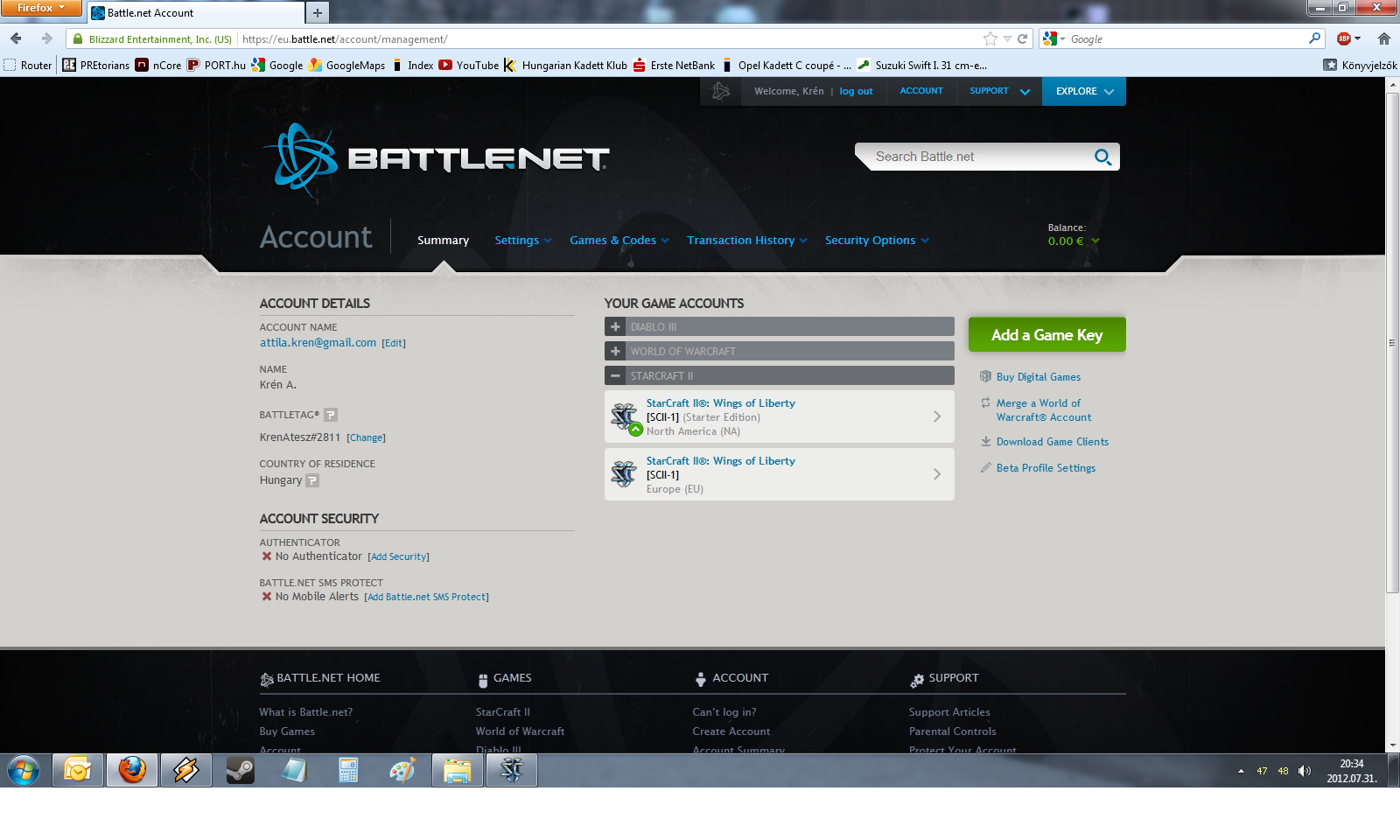Click the Firefox forward arrow

coord(46,38)
